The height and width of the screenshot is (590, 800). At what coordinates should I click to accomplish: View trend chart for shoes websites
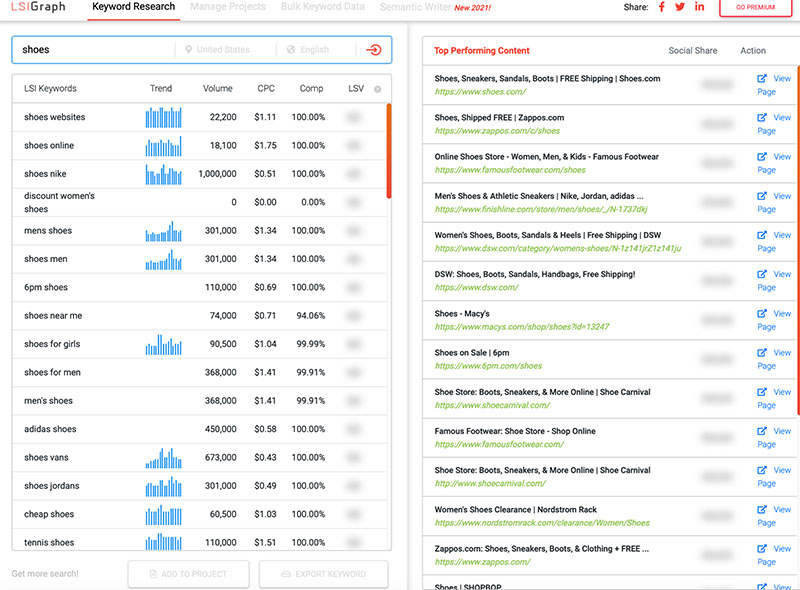click(x=163, y=117)
